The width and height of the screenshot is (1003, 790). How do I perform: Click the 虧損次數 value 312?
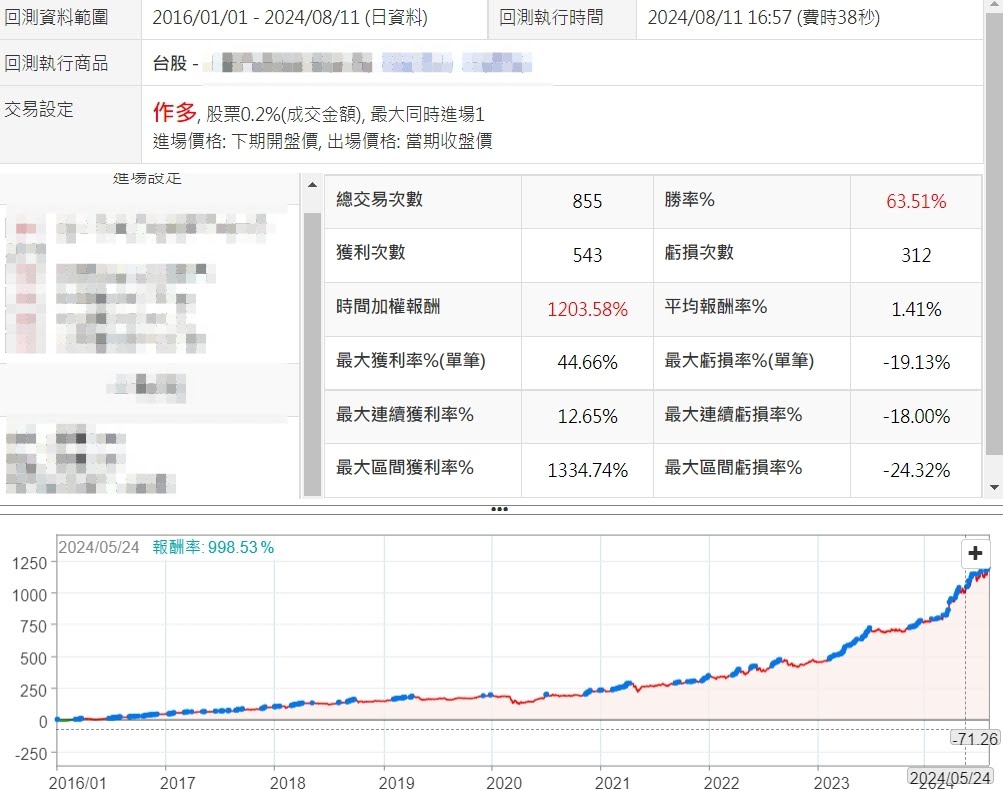[915, 255]
